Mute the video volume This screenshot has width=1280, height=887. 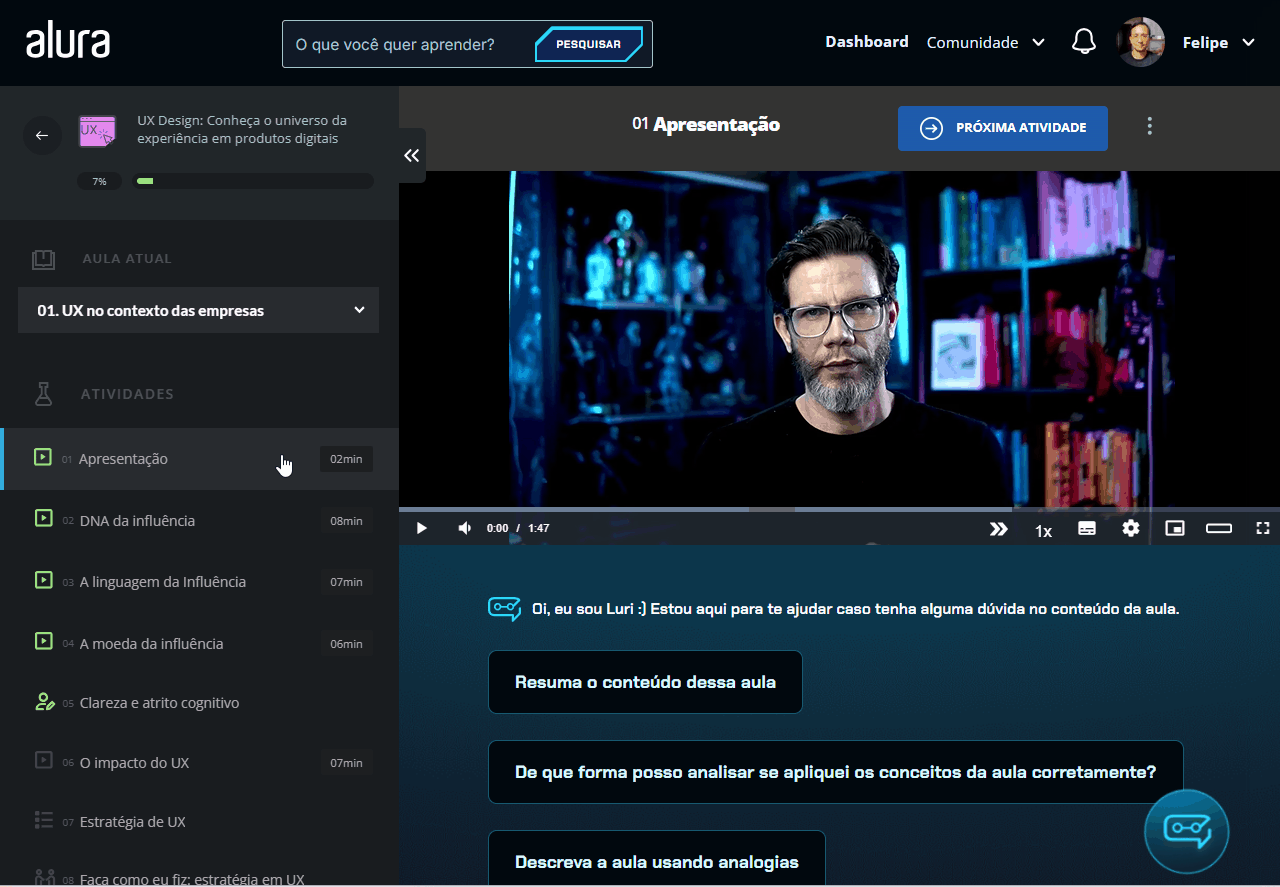464,528
